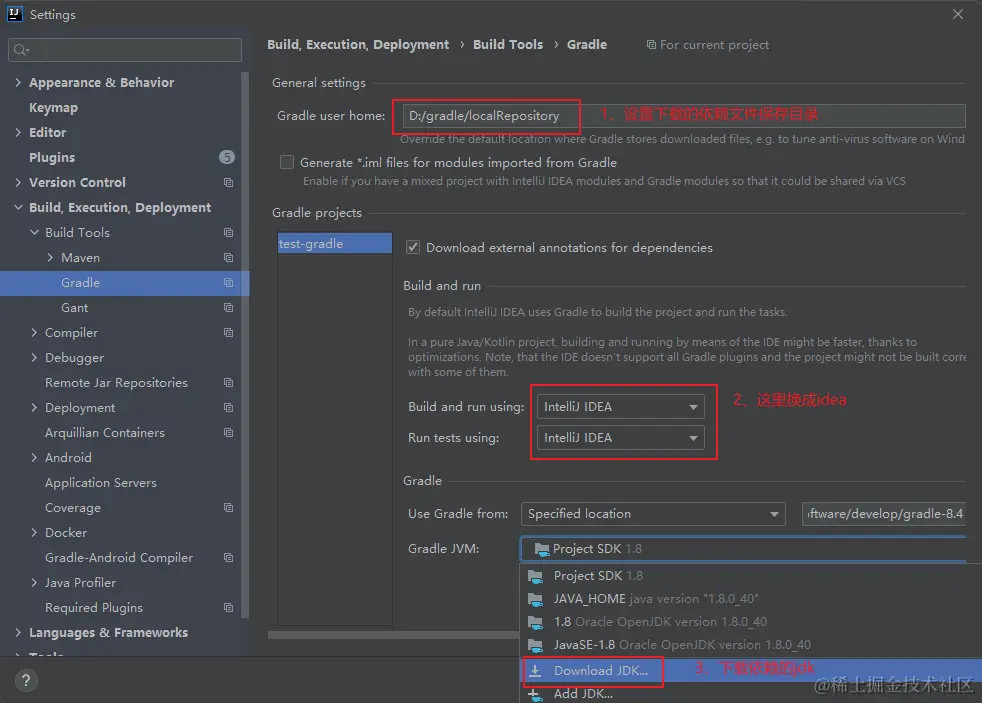Collapse the Build Tools node
The image size is (982, 703).
coord(34,232)
